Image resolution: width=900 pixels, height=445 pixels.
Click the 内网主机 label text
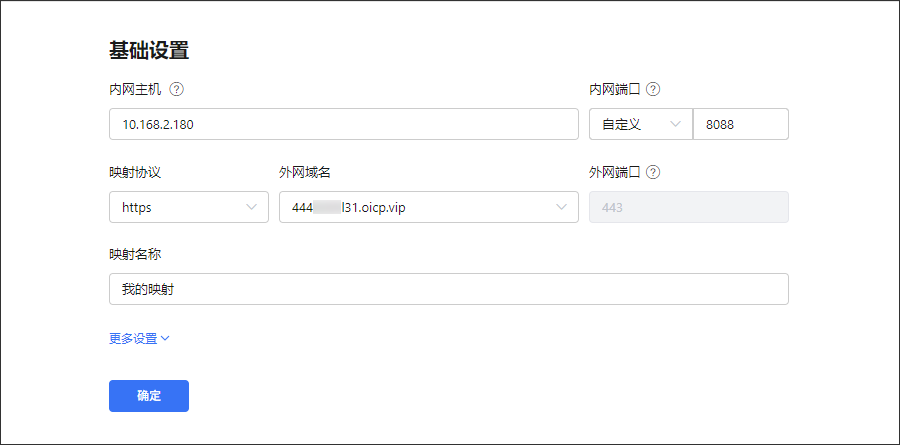pyautogui.click(x=135, y=89)
